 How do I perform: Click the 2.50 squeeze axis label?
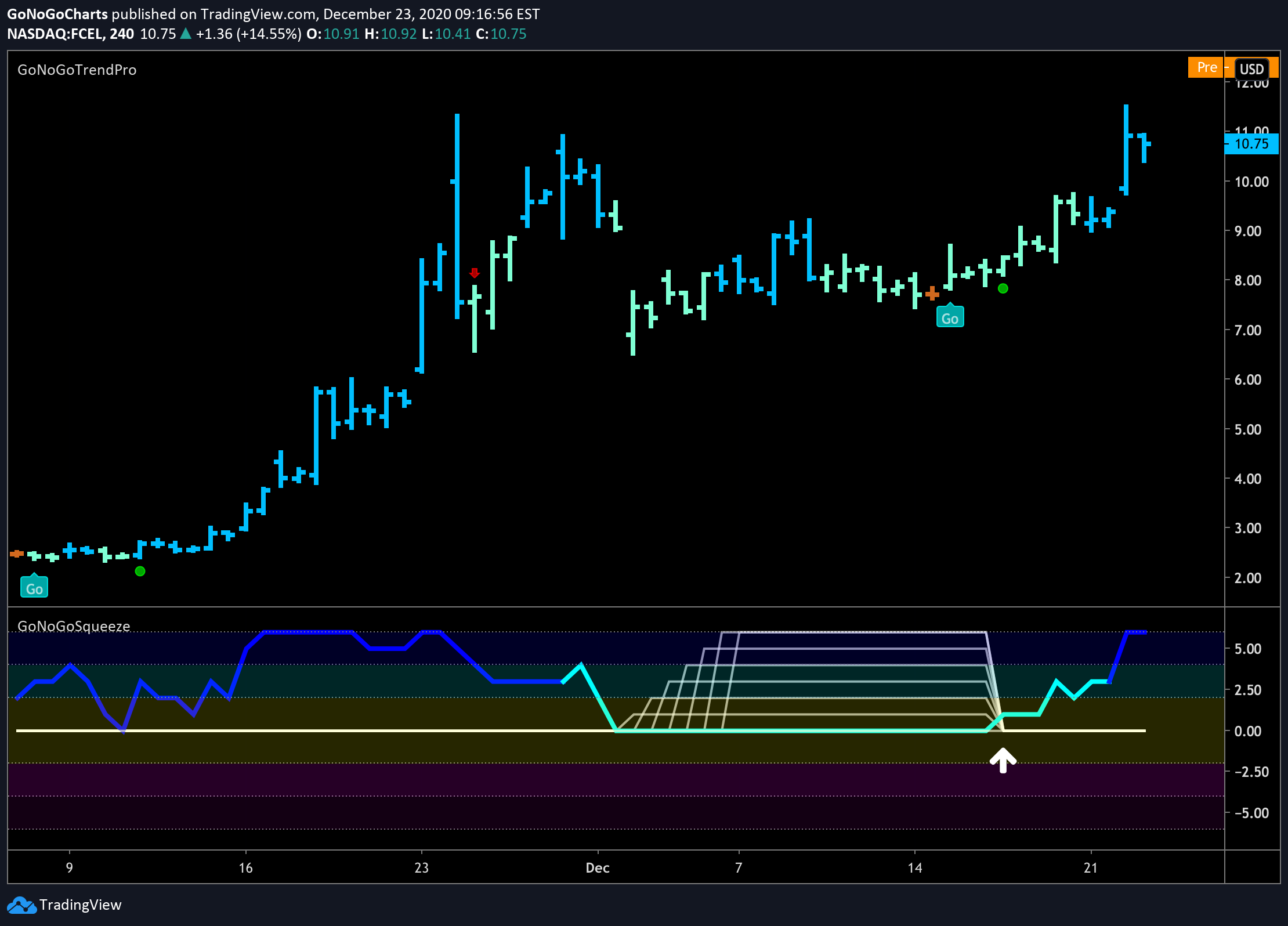1247,690
